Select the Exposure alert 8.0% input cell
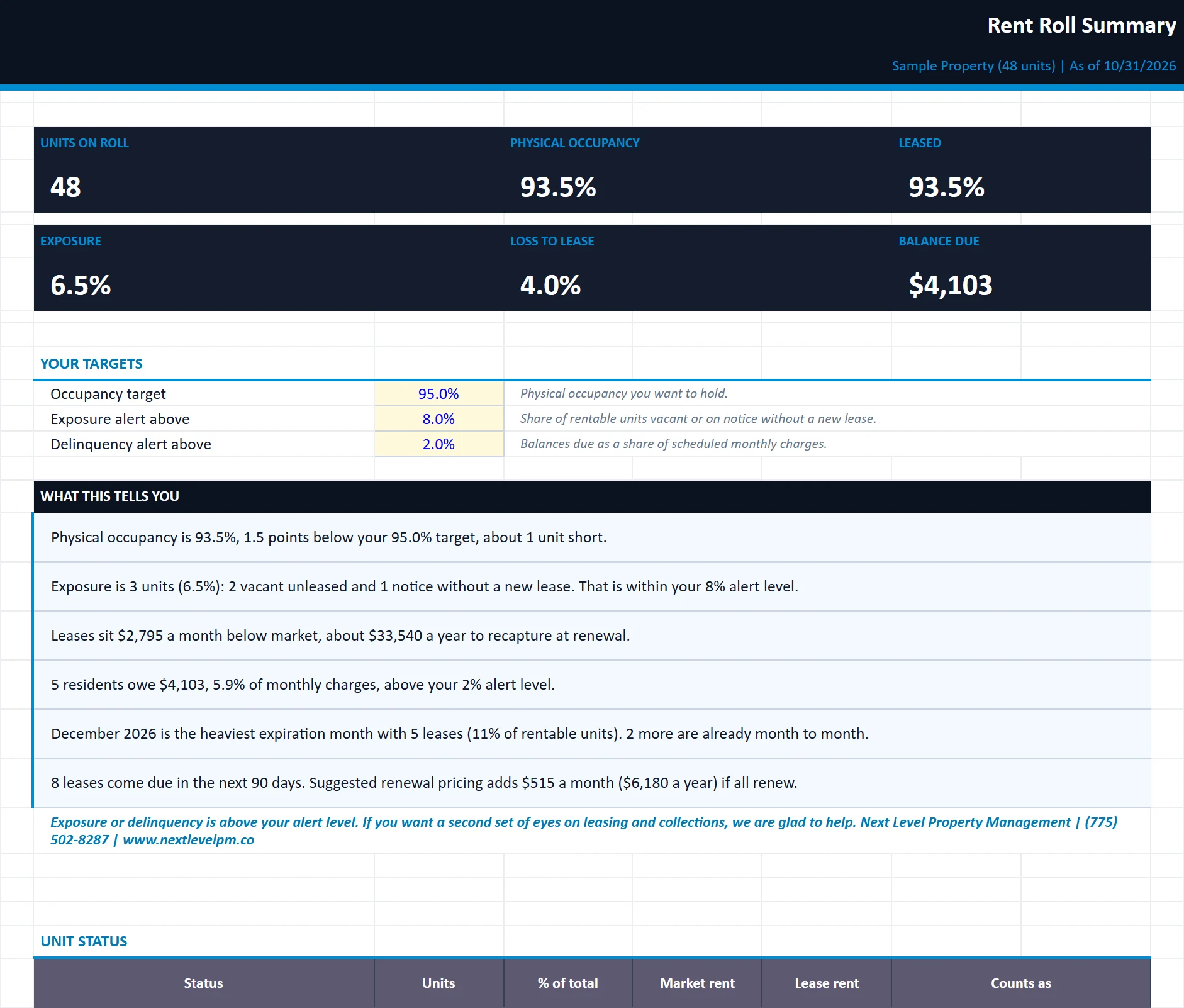Image resolution: width=1184 pixels, height=1008 pixels. (438, 419)
